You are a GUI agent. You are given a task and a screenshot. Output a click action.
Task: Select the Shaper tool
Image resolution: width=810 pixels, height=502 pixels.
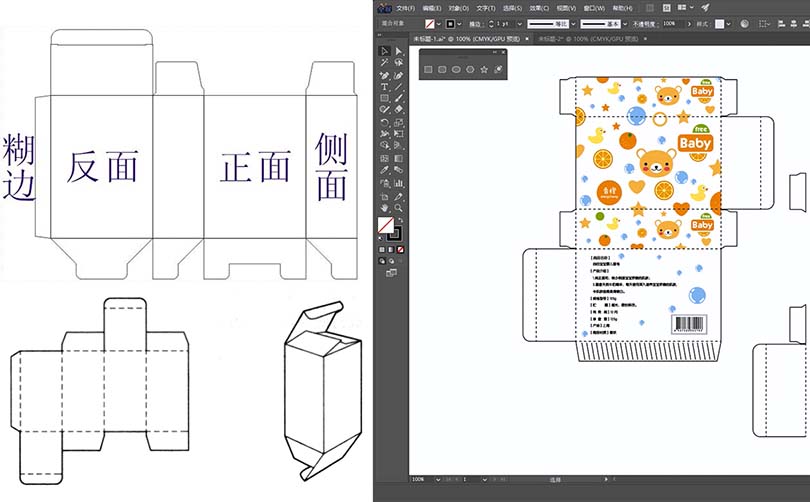[384, 109]
